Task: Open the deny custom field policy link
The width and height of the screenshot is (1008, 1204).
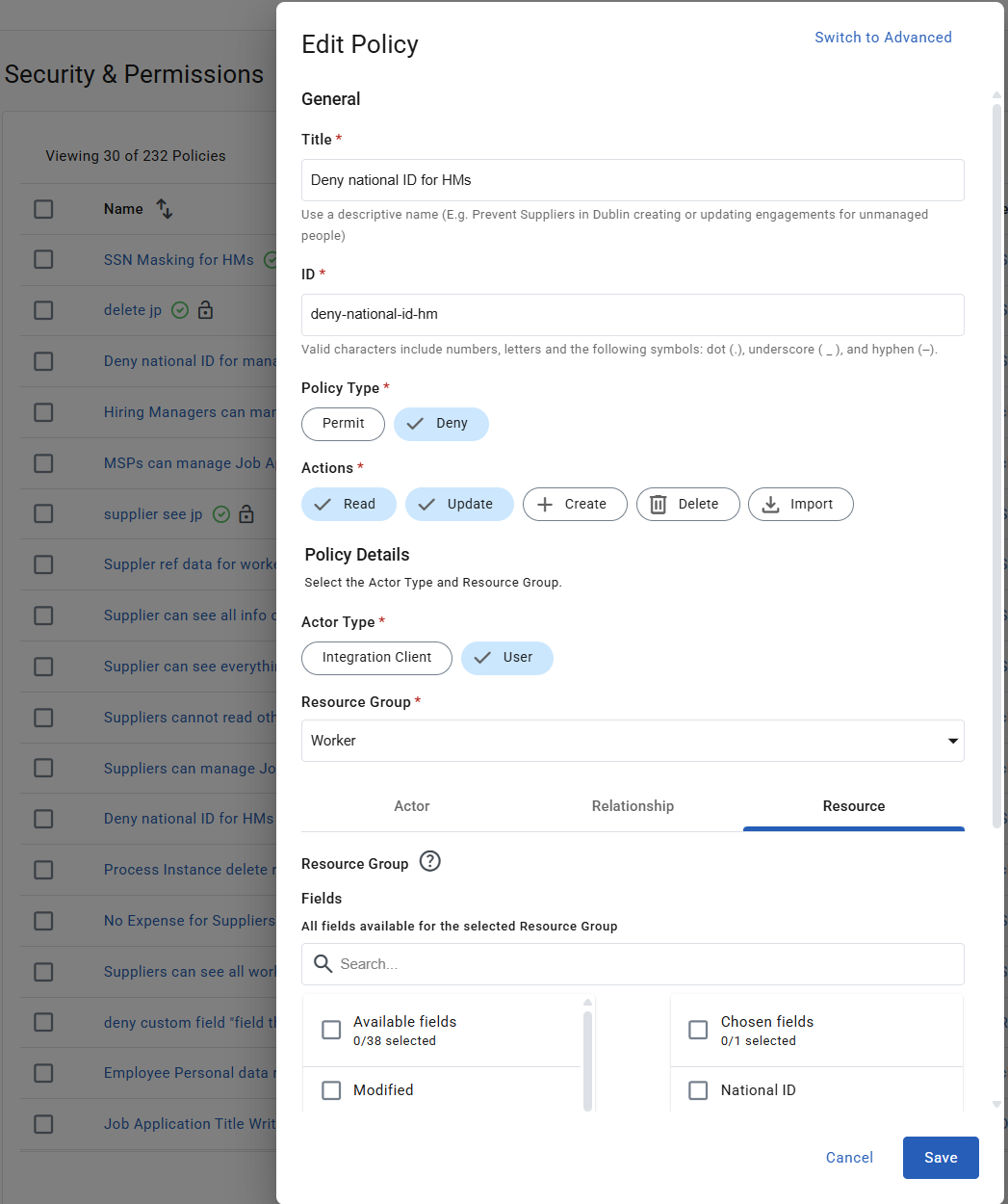Action: point(190,1023)
